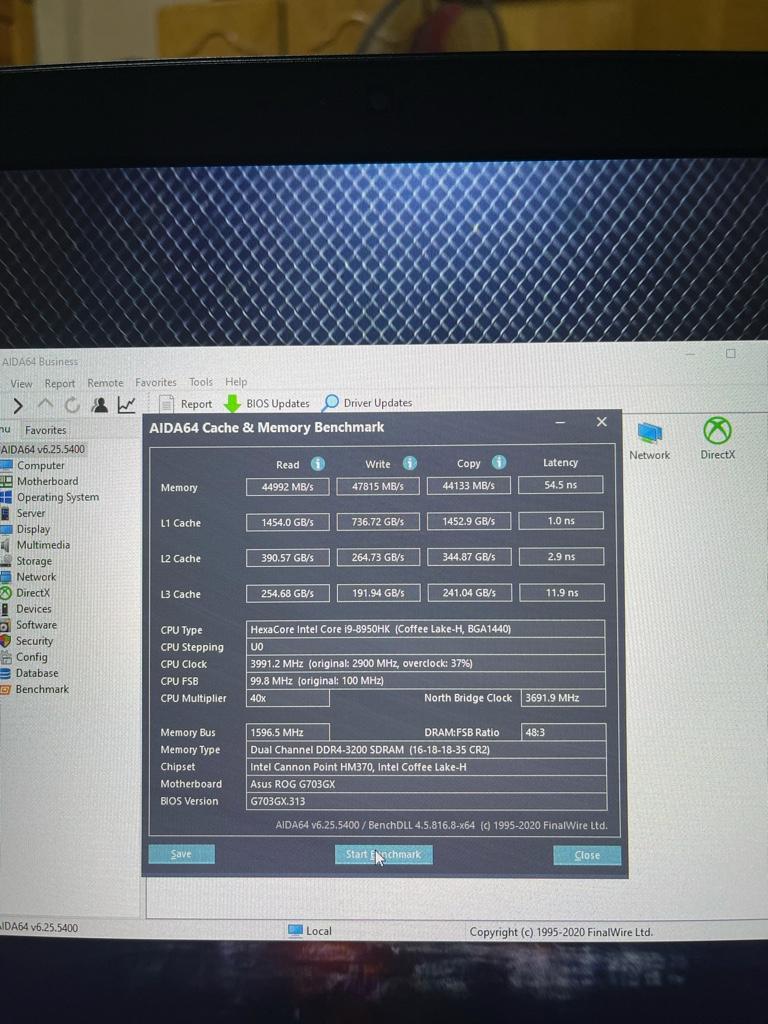Select DirectX in the sidebar tree

pos(33,593)
